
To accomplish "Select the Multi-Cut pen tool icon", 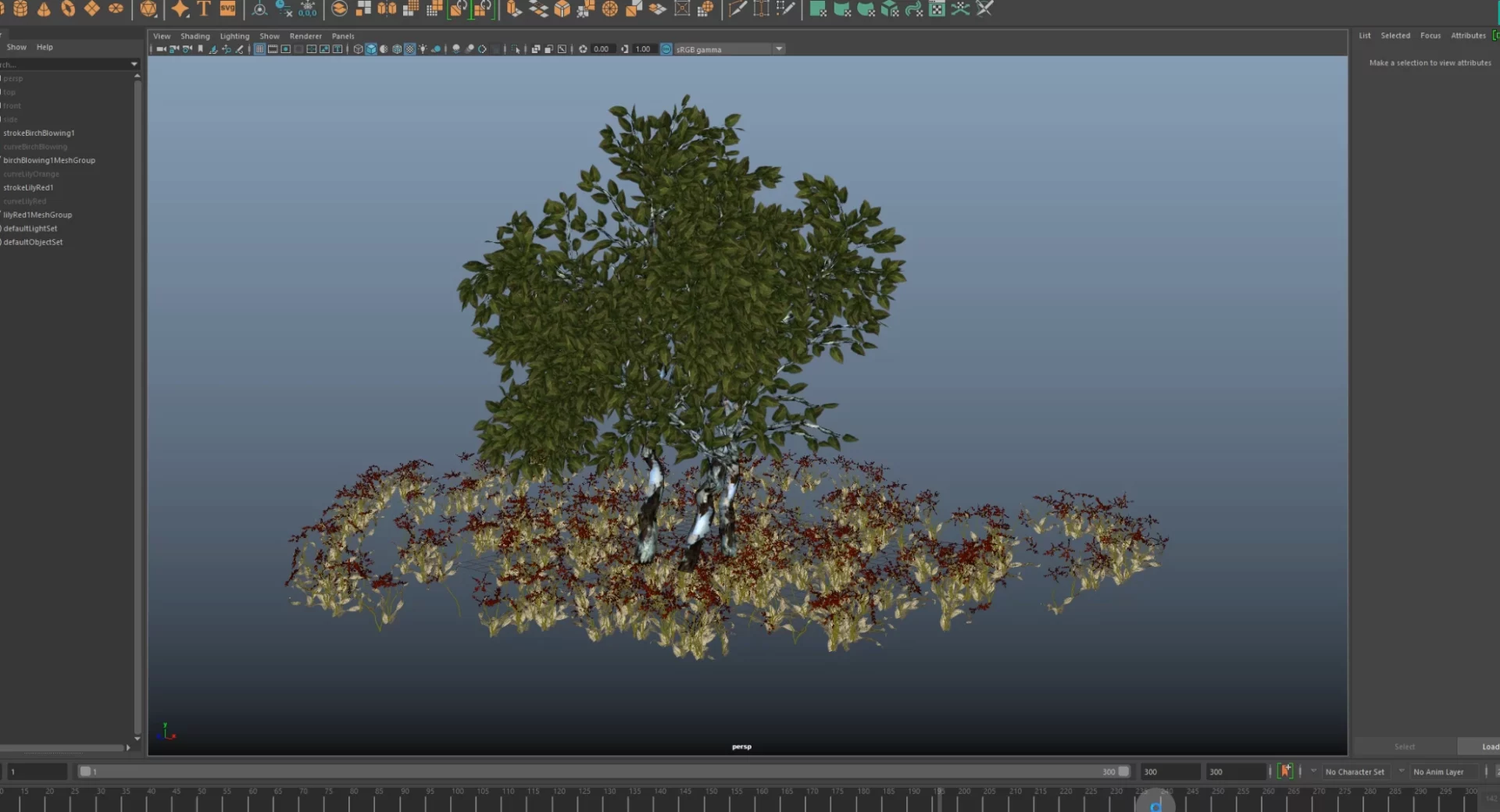I will click(737, 9).
